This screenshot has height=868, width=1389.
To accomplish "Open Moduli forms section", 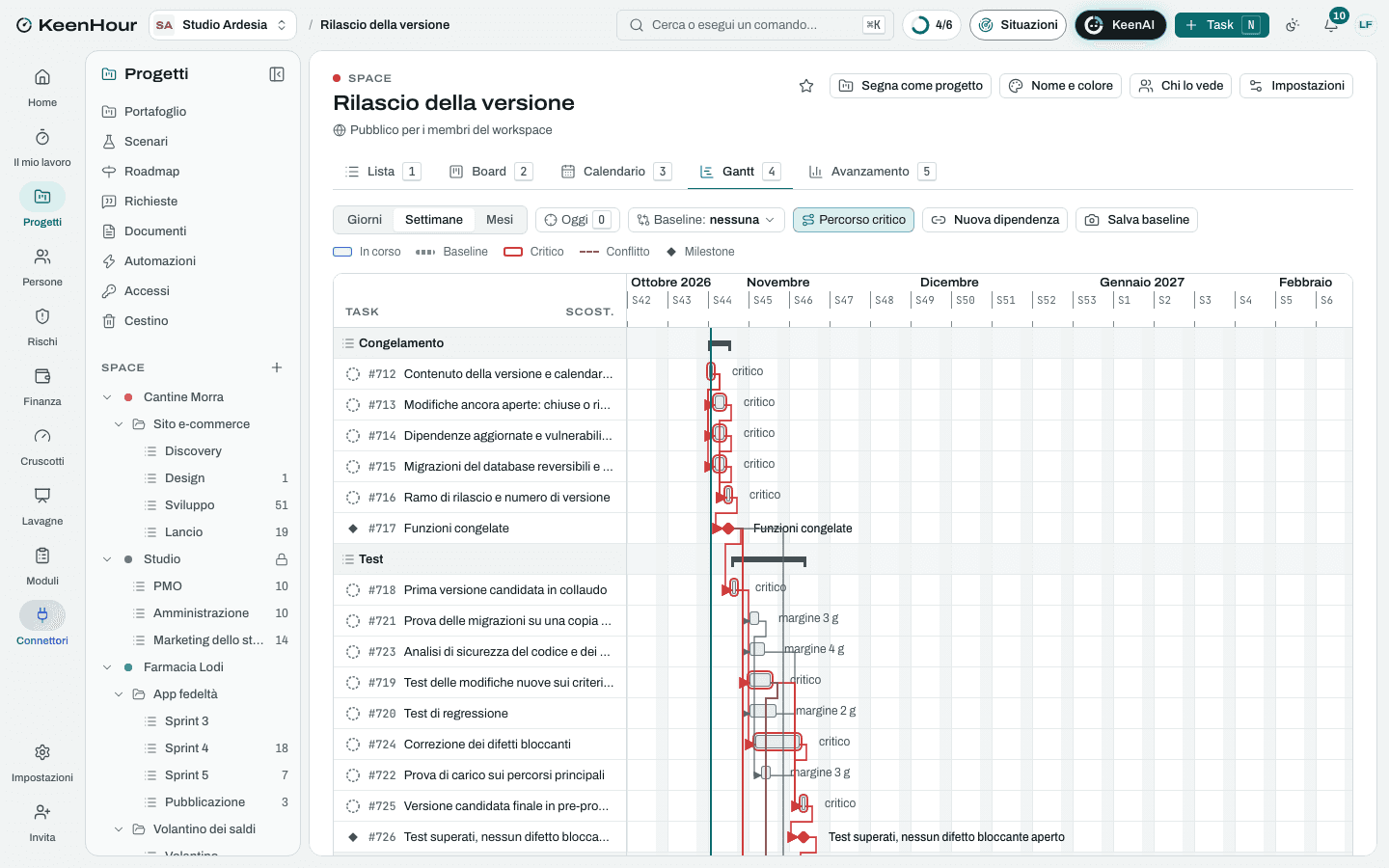I will click(x=42, y=566).
